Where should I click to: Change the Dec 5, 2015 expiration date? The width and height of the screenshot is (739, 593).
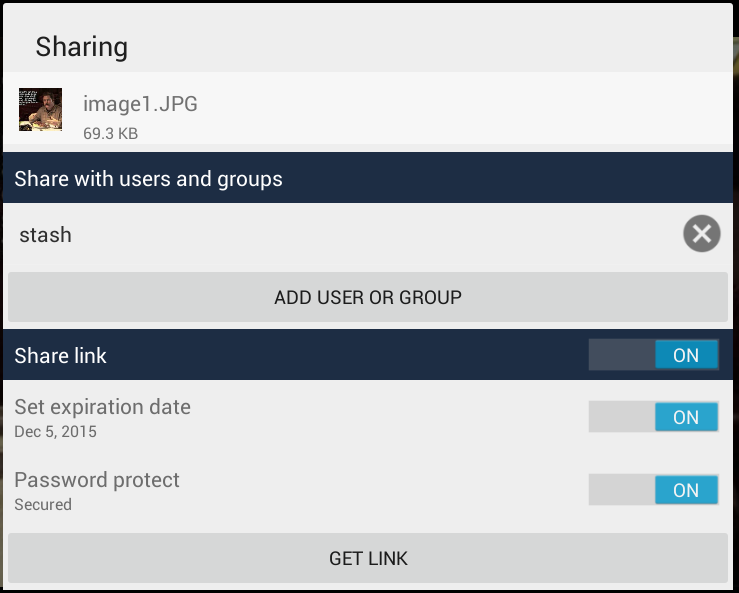click(56, 432)
